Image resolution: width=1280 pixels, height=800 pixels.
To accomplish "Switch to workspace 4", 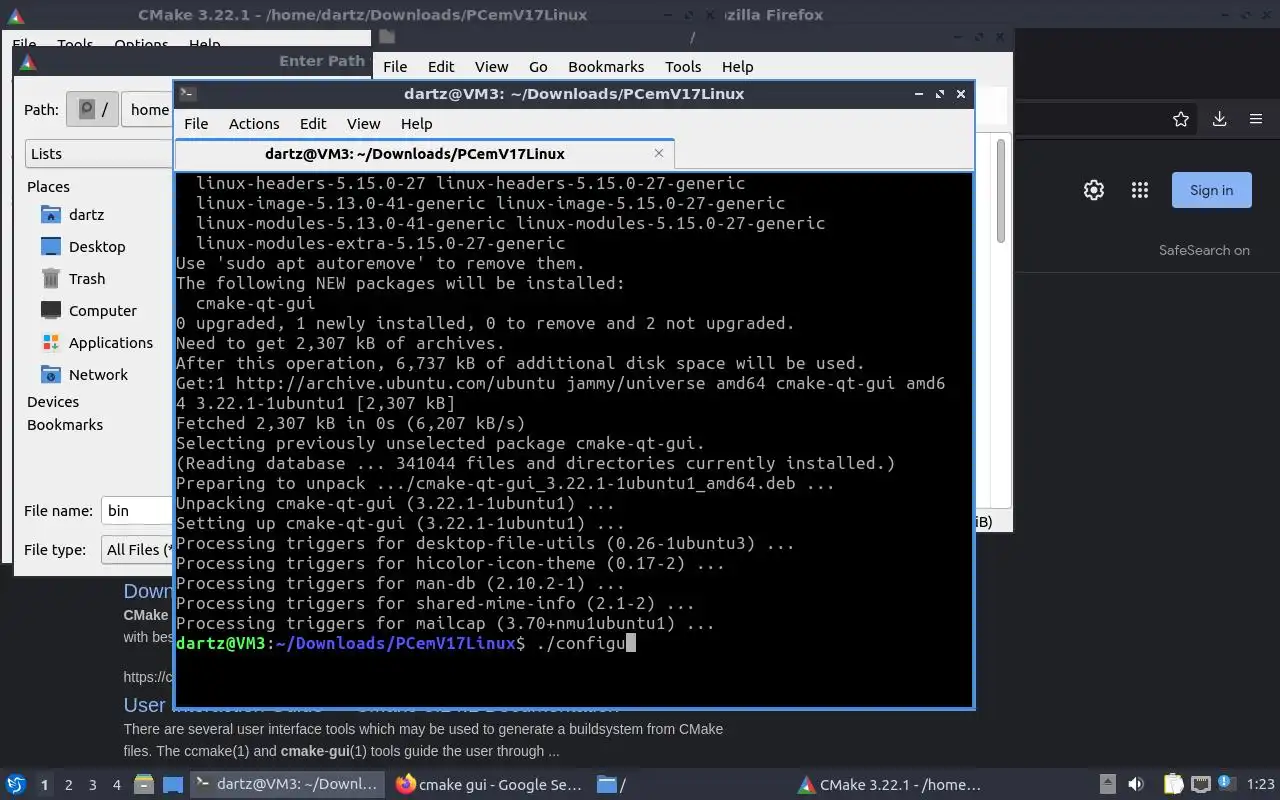I will tap(117, 785).
